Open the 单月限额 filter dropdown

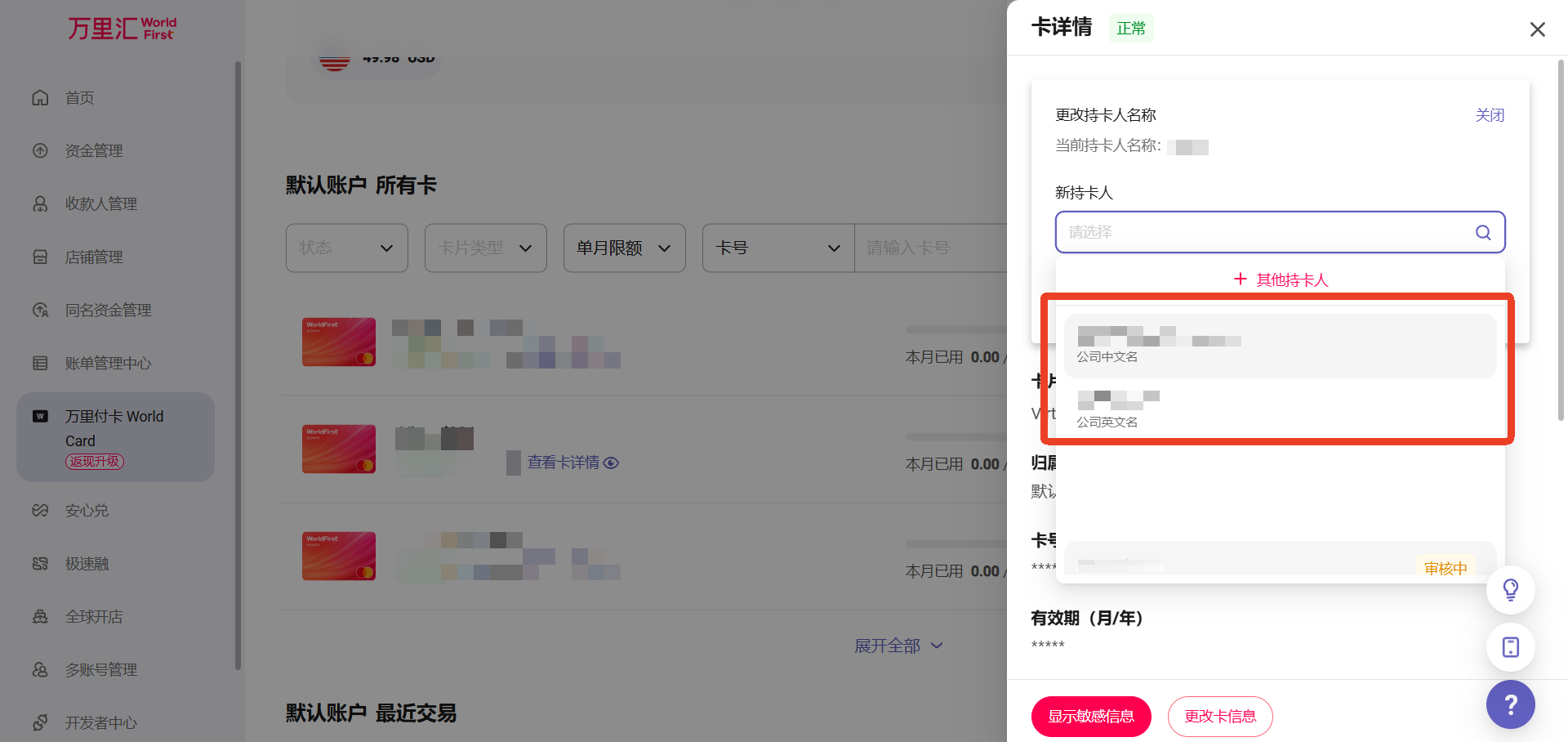coord(624,248)
